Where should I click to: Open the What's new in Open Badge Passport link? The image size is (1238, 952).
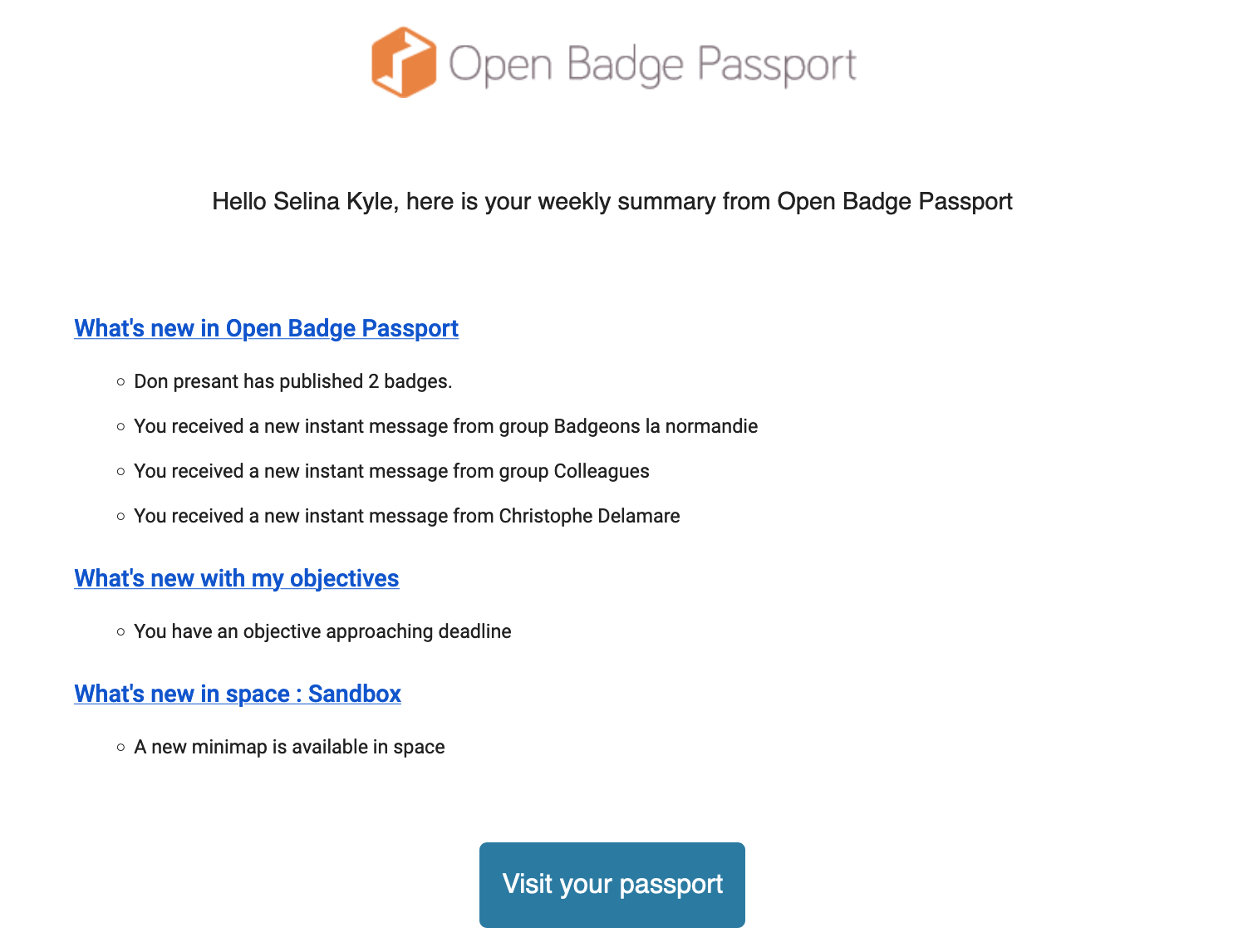click(x=266, y=328)
